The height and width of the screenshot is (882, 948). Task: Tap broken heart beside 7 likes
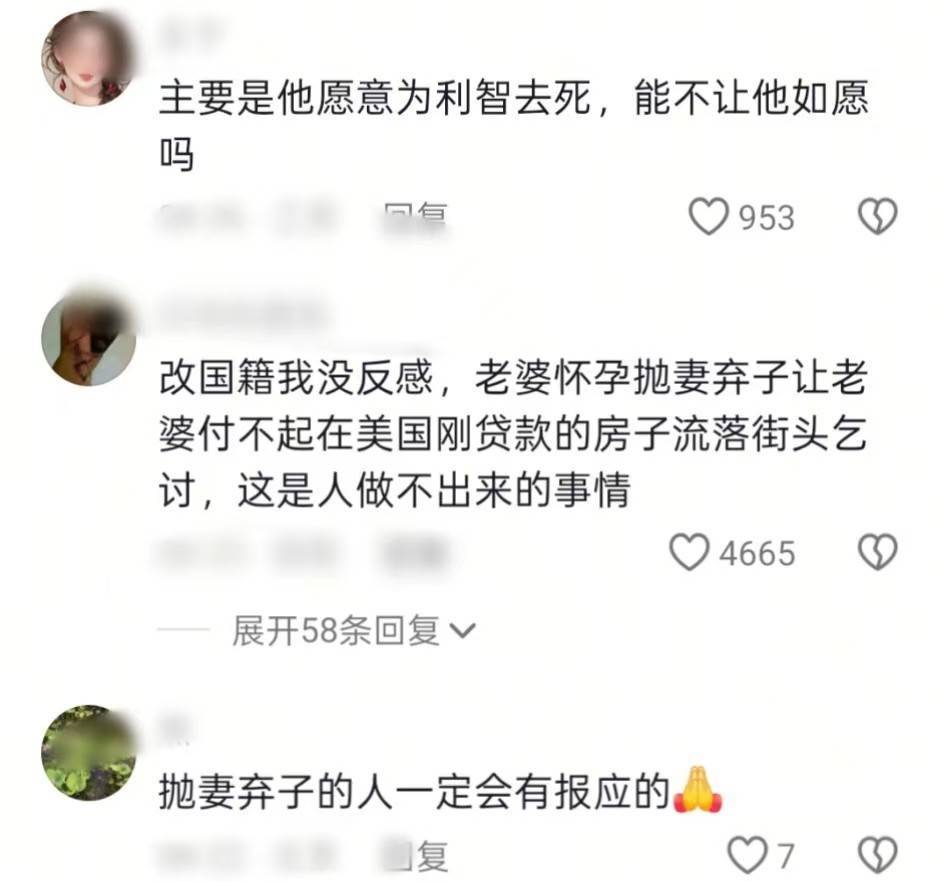click(877, 855)
